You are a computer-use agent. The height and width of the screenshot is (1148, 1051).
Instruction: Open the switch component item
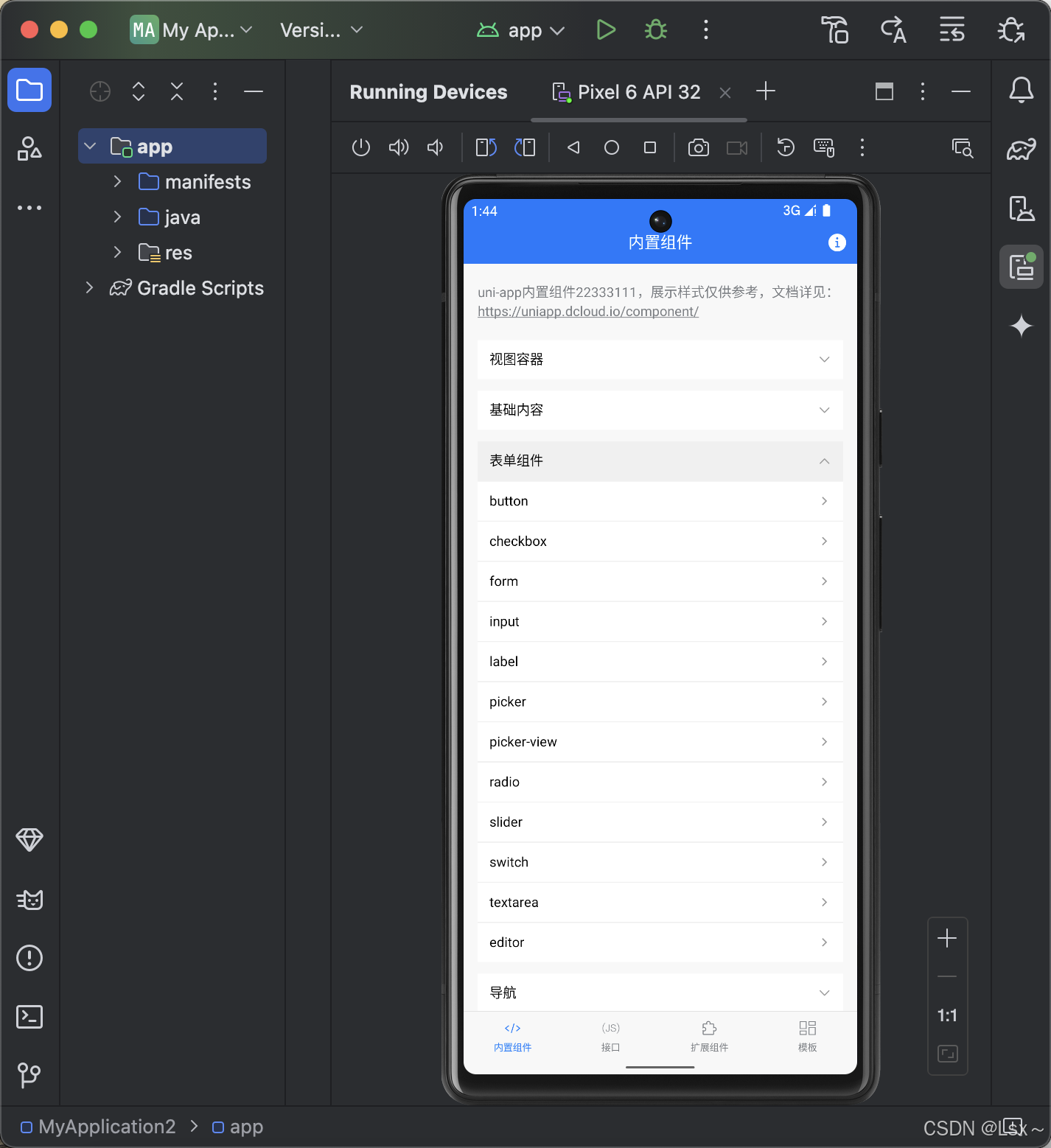[660, 862]
